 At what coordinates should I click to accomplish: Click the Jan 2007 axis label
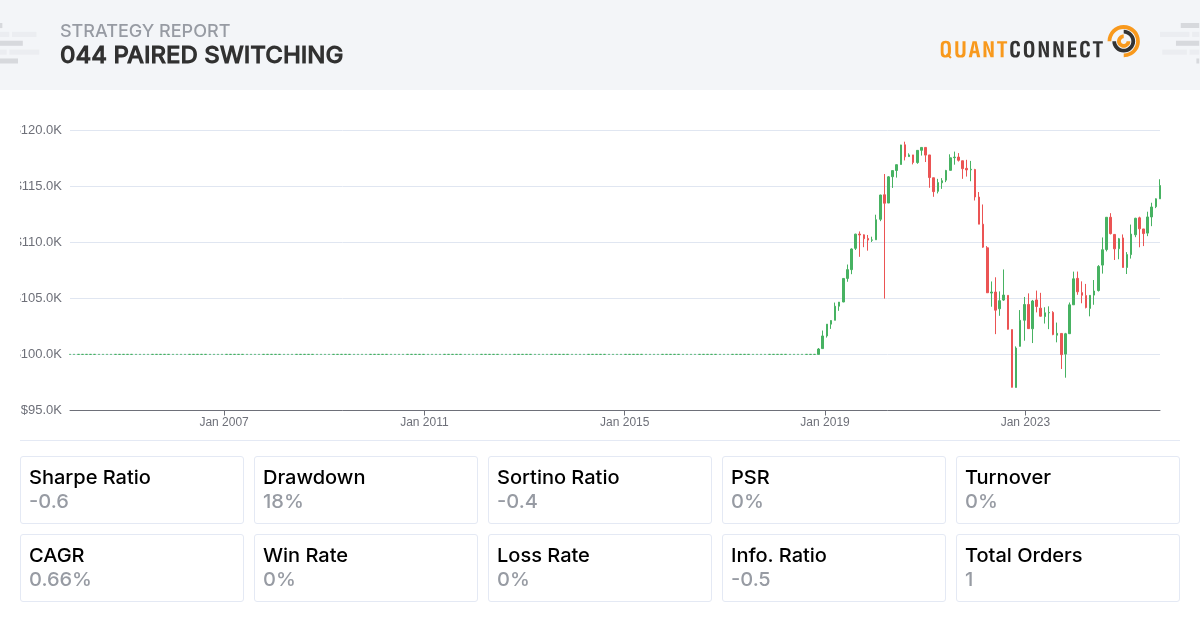click(224, 422)
